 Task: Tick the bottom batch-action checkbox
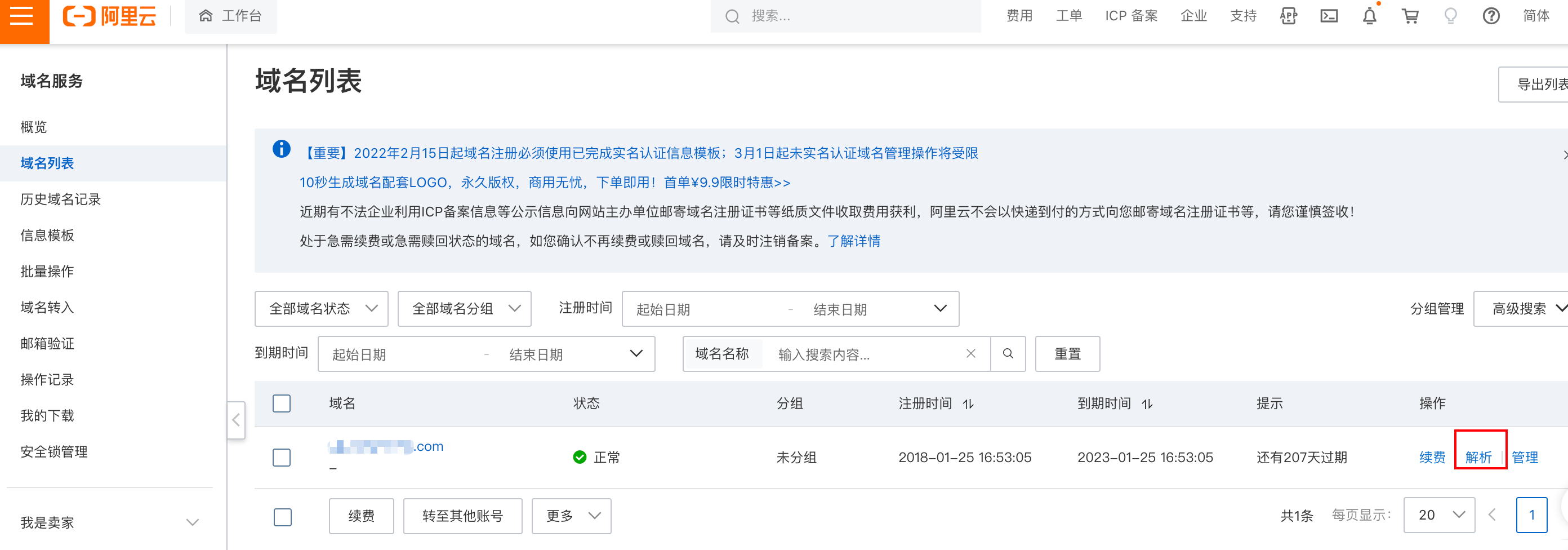[x=282, y=517]
